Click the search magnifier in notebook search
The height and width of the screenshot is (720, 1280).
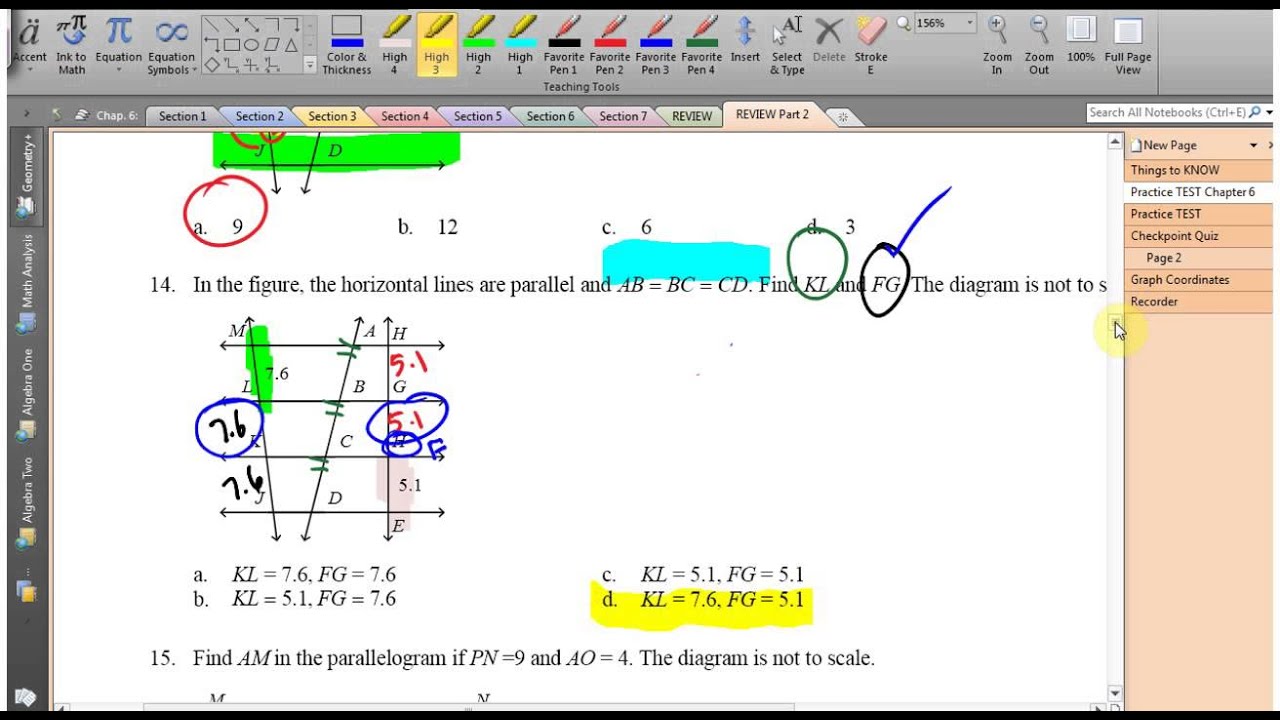pyautogui.click(x=1256, y=113)
